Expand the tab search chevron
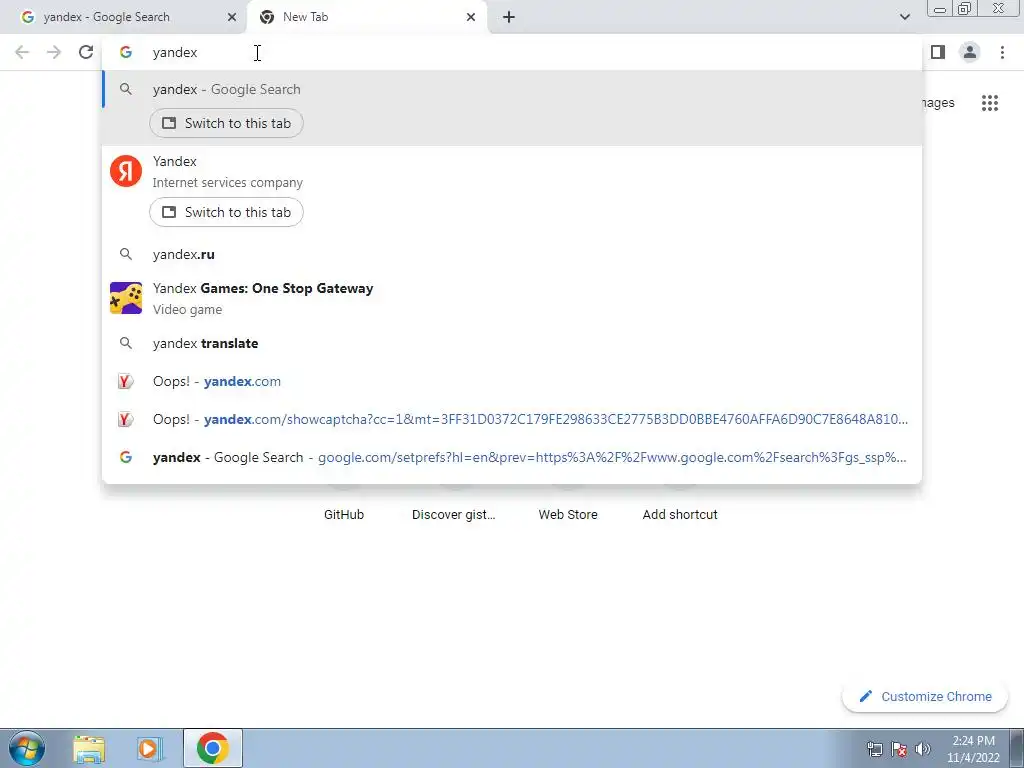The image size is (1024, 768). [x=904, y=17]
